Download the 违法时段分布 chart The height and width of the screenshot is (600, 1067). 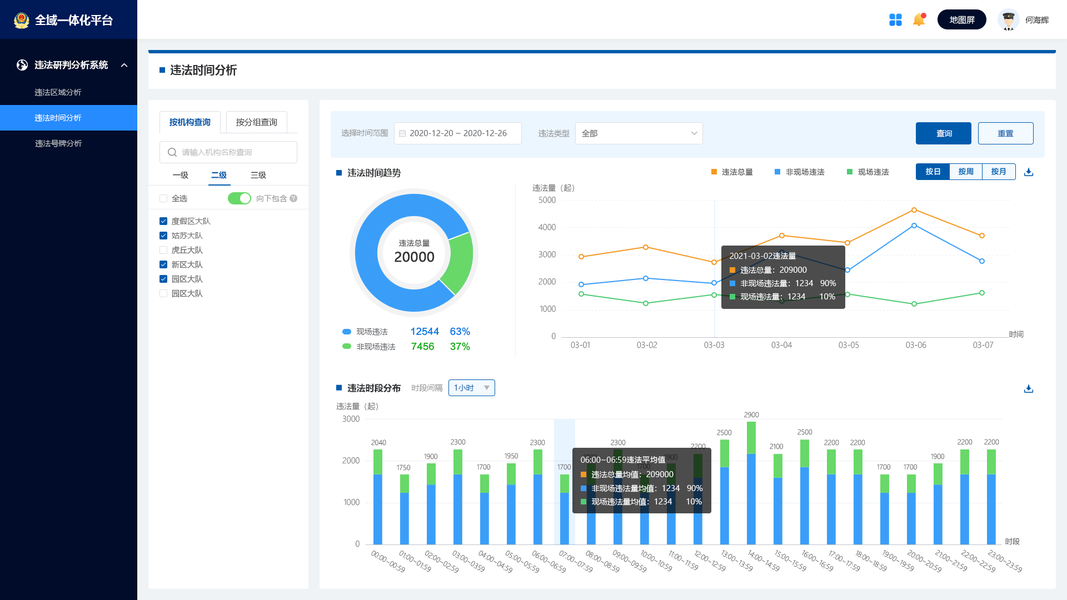point(1028,388)
